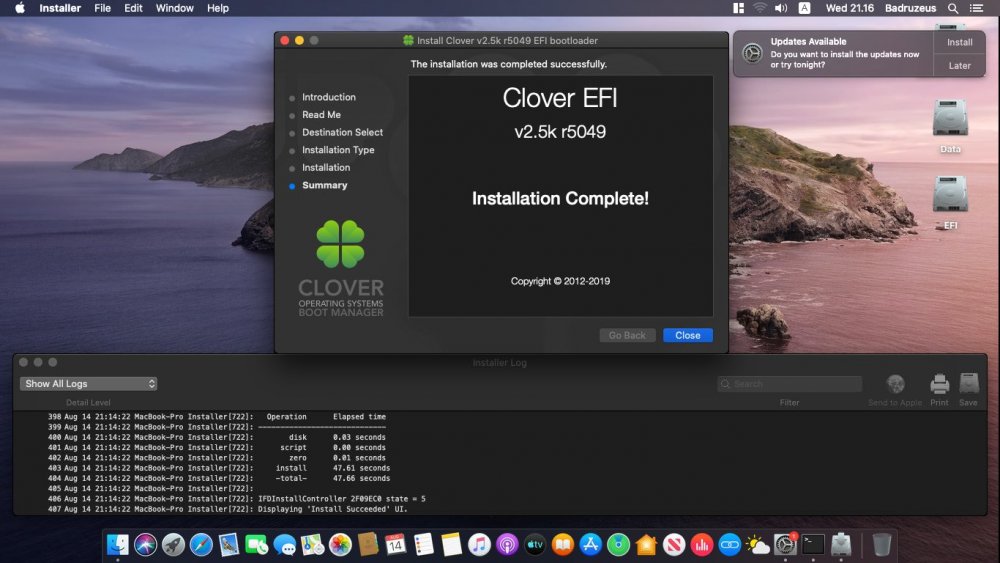
Task: Open Notes yellow pad in Dock
Action: tap(452, 545)
